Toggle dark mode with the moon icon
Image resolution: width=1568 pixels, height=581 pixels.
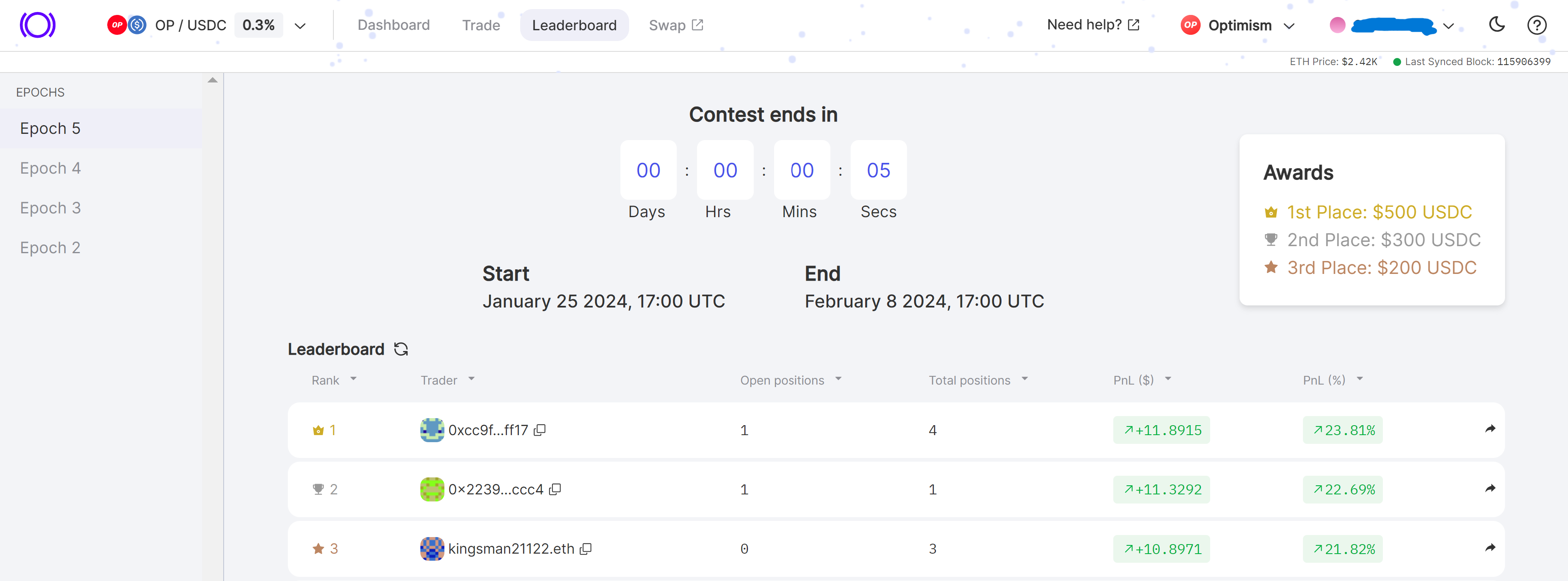[x=1496, y=25]
